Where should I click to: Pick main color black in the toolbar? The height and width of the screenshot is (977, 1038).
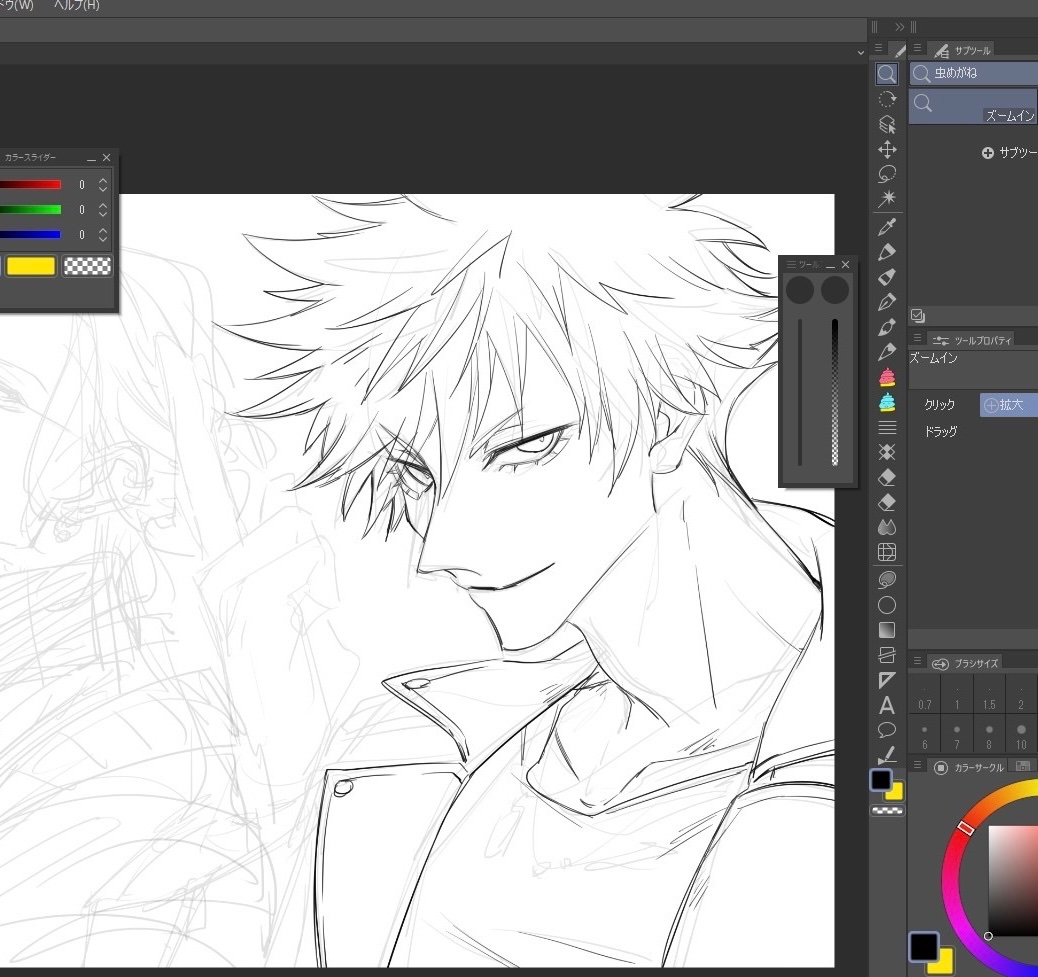[880, 780]
